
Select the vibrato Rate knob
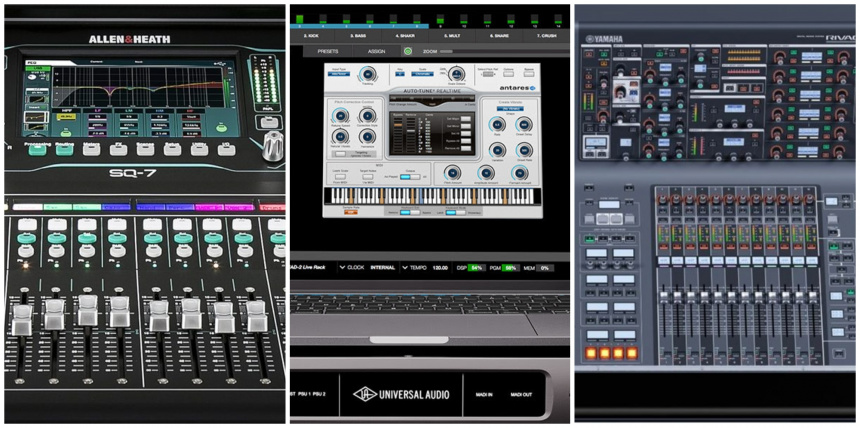[x=497, y=124]
